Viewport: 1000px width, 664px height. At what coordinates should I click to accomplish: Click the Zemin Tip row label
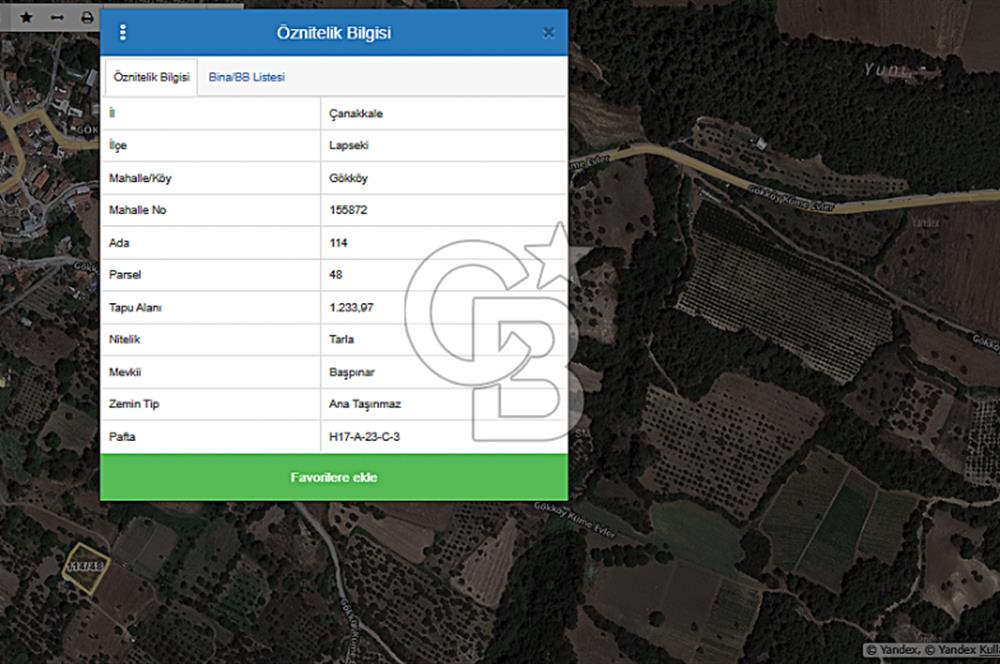(x=134, y=404)
